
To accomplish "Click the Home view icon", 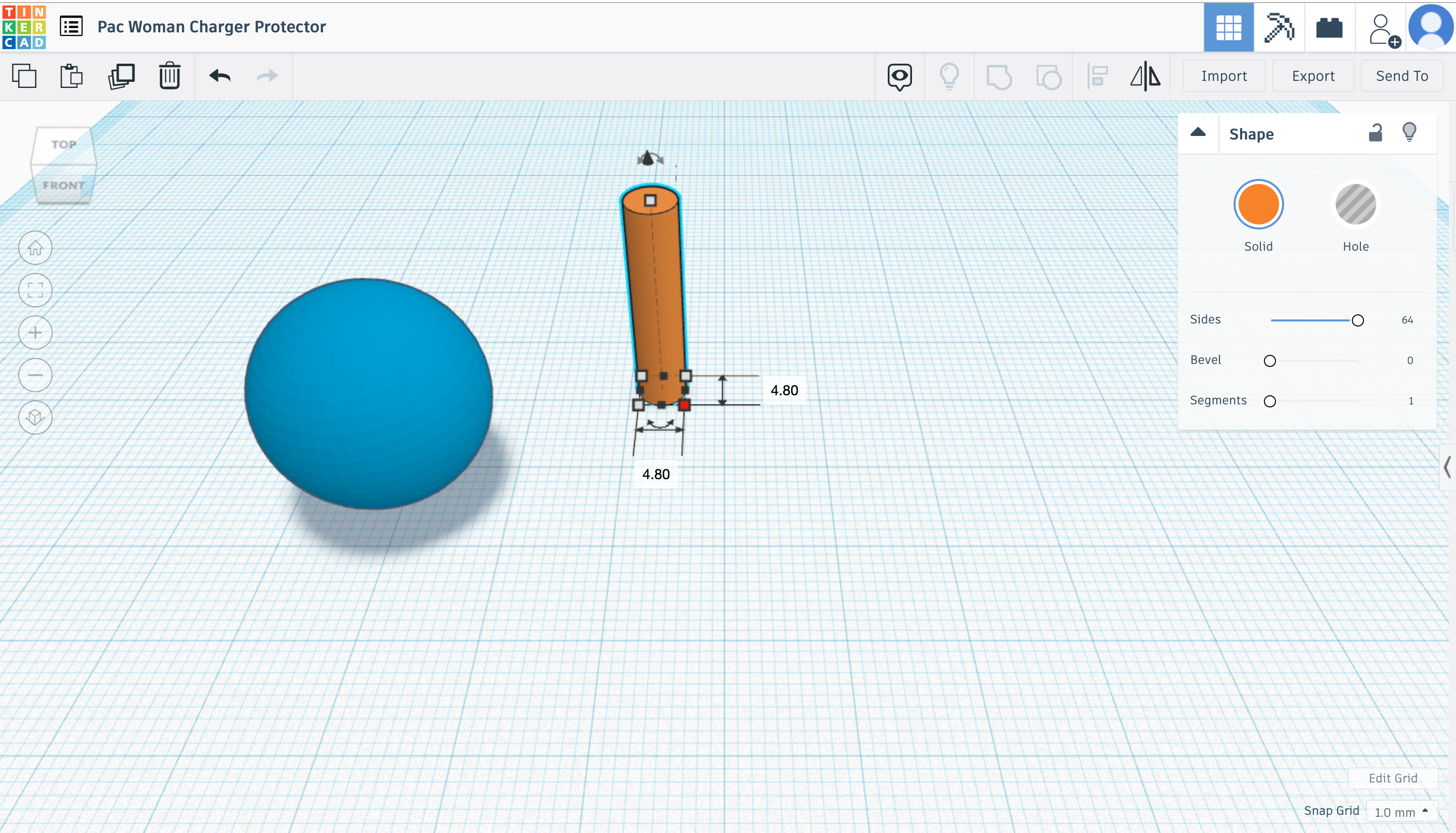I will [x=35, y=248].
